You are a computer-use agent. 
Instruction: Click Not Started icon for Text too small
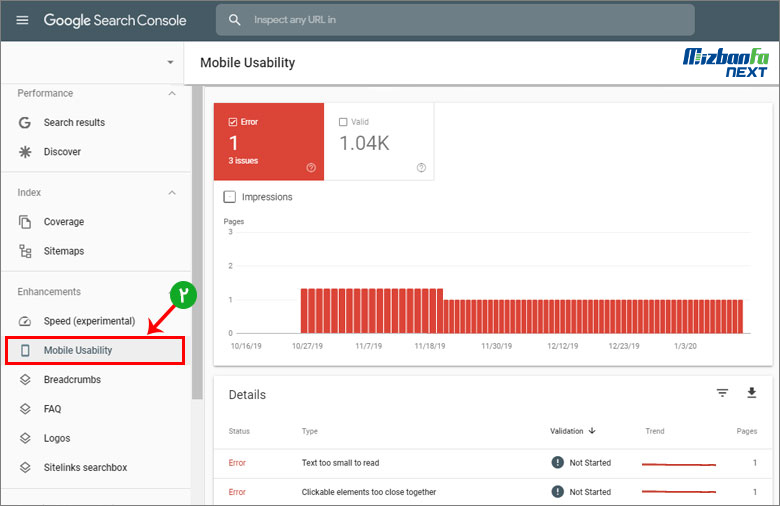[x=558, y=463]
